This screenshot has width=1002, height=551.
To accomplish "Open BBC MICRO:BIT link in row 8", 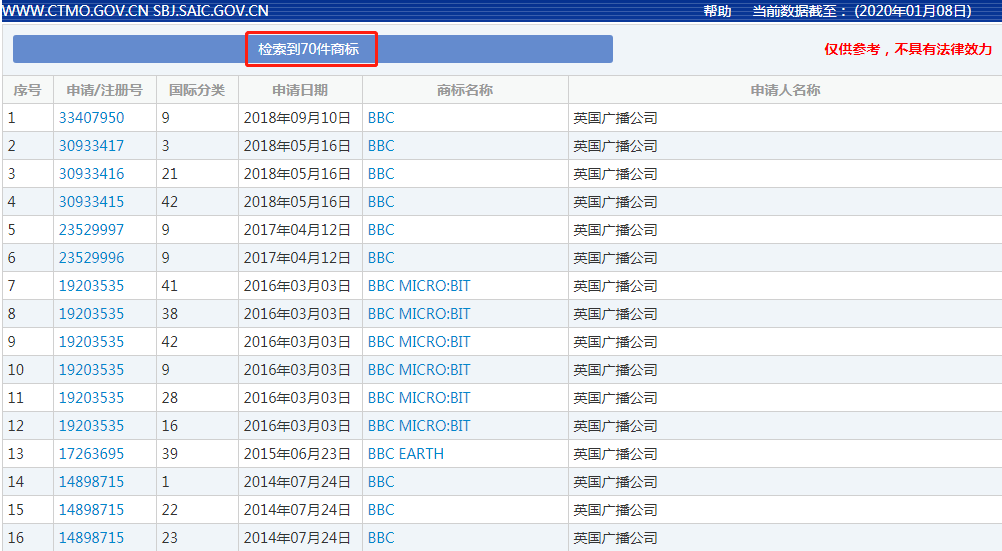I will click(419, 314).
